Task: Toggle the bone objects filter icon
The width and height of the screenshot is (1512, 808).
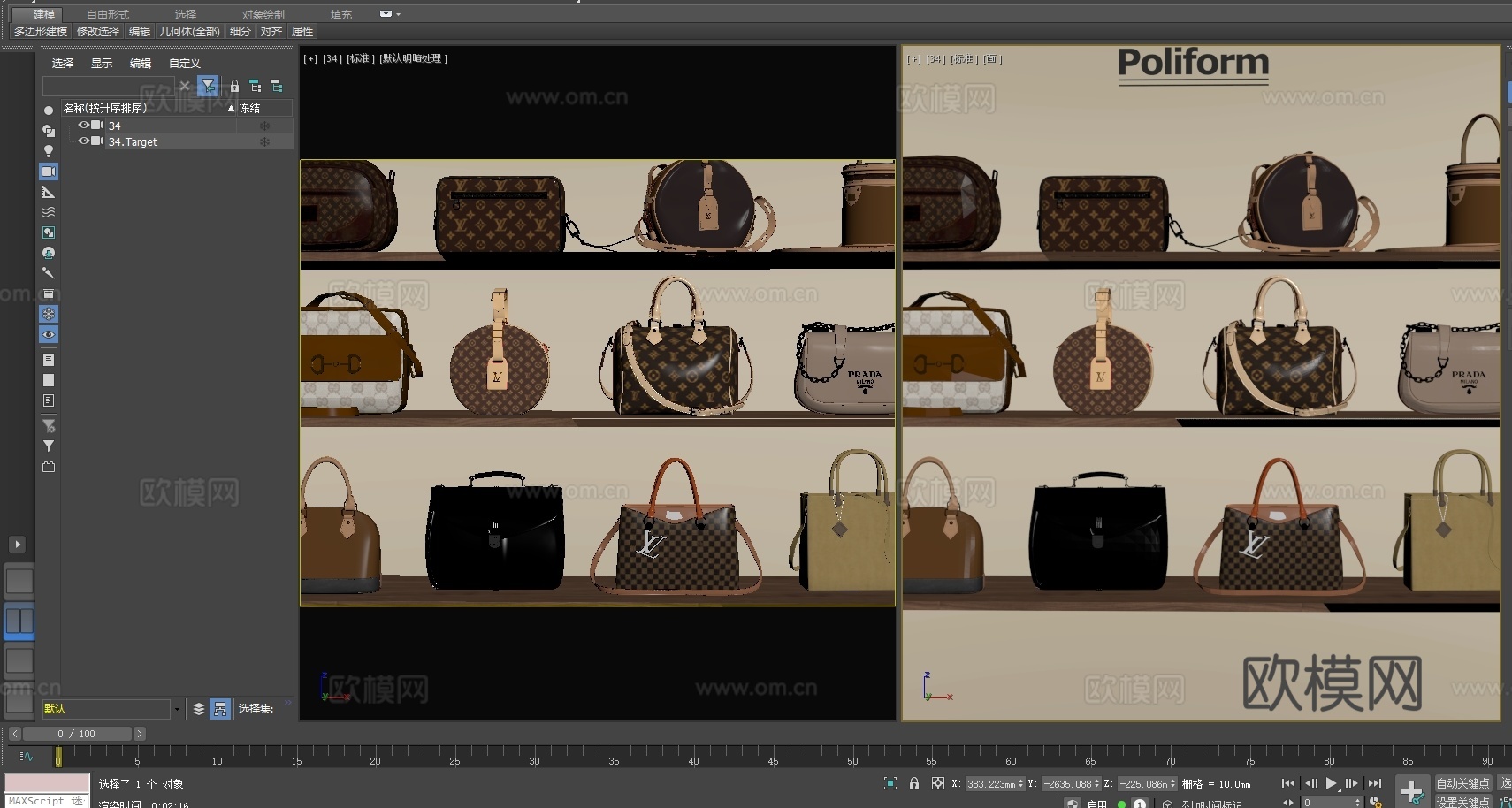Action: tap(49, 273)
